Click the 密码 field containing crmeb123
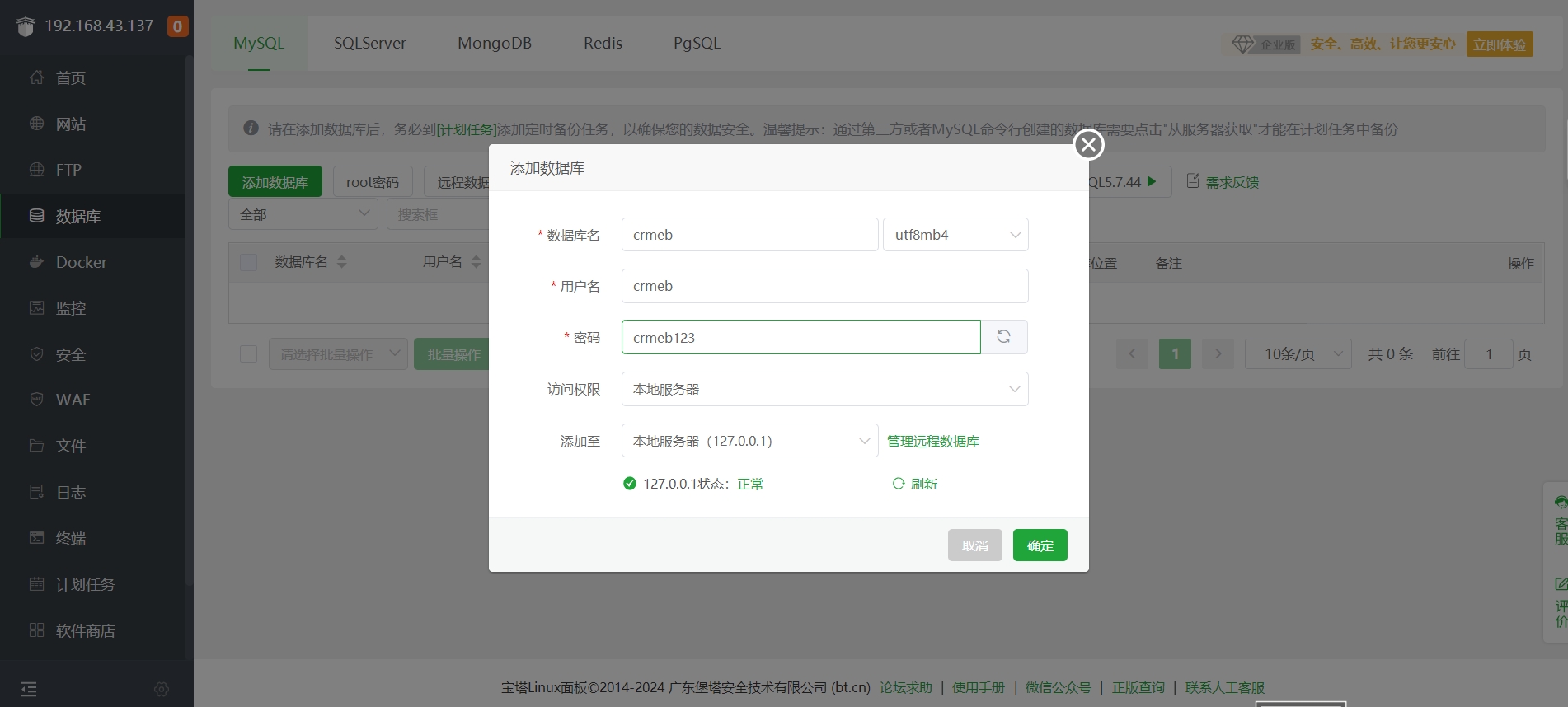1568x707 pixels. pyautogui.click(x=801, y=337)
